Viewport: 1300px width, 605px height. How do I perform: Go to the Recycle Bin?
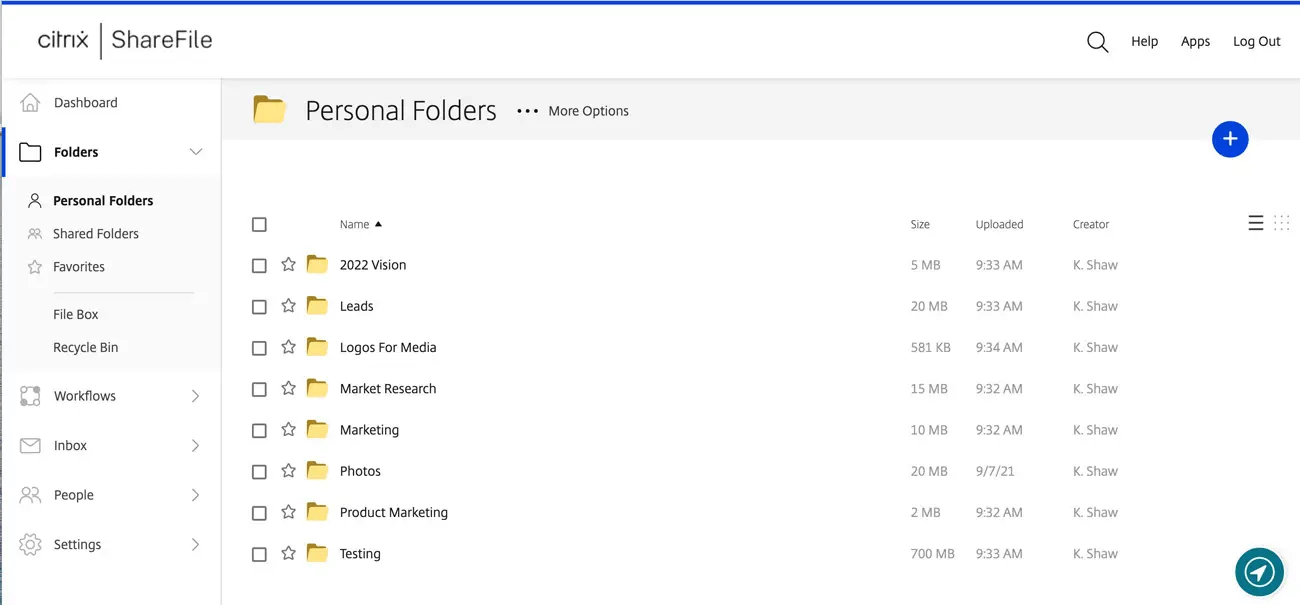(x=85, y=348)
